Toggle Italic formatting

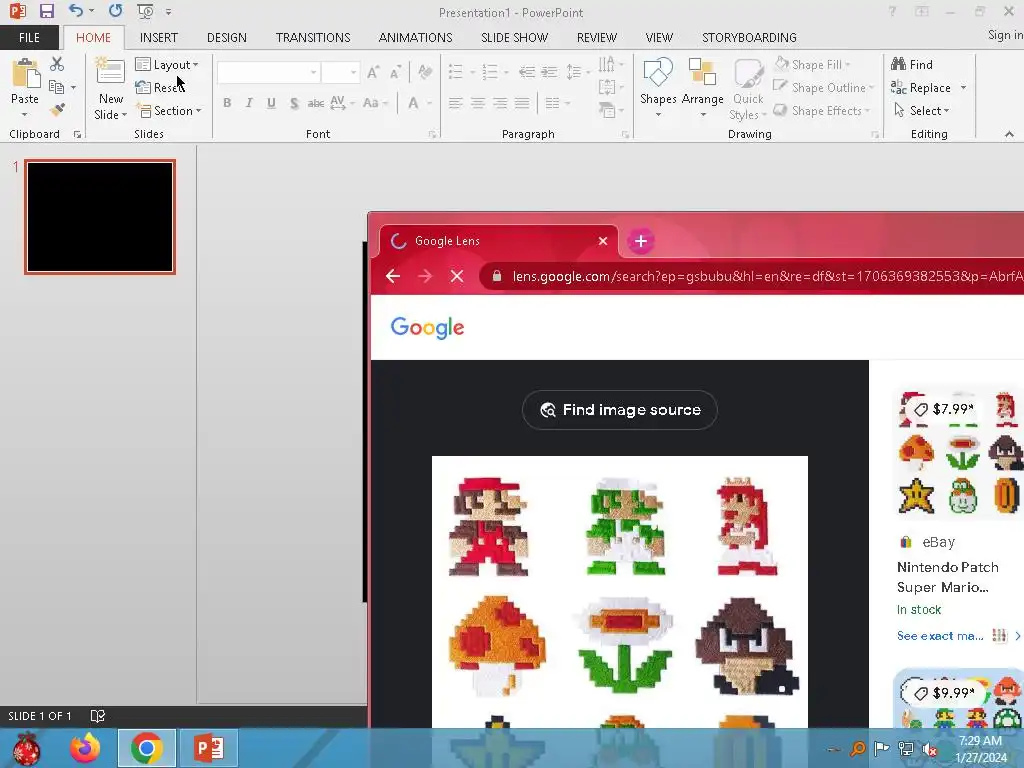249,103
